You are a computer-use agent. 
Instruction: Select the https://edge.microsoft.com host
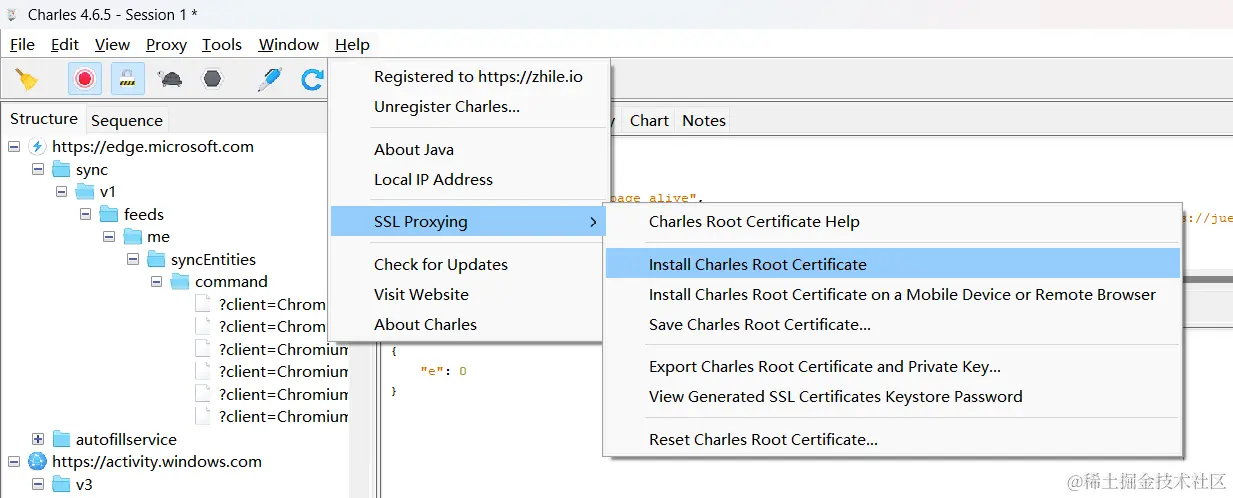pyautogui.click(x=153, y=147)
